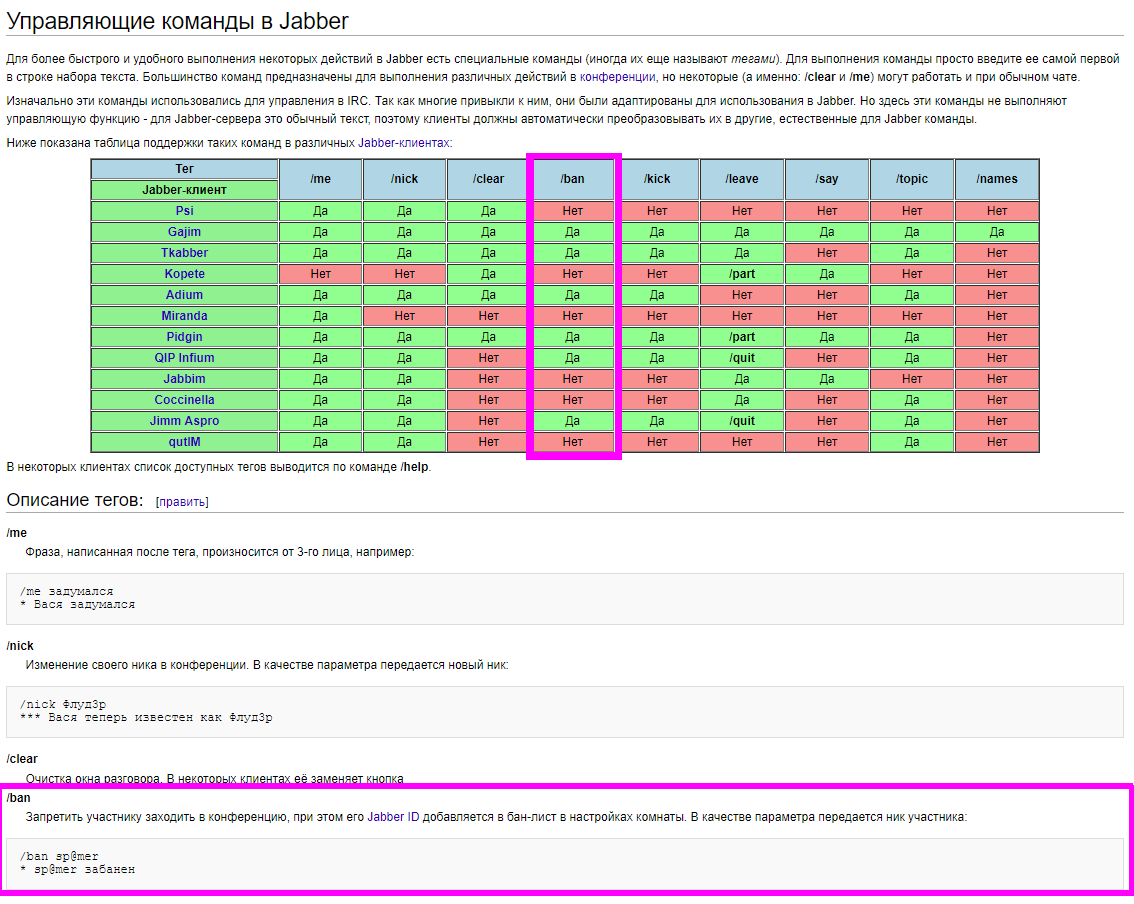Image resolution: width=1134 pixels, height=904 pixels.
Task: Follow the Jabber-клиентах link above the table
Action: pyautogui.click(x=404, y=142)
